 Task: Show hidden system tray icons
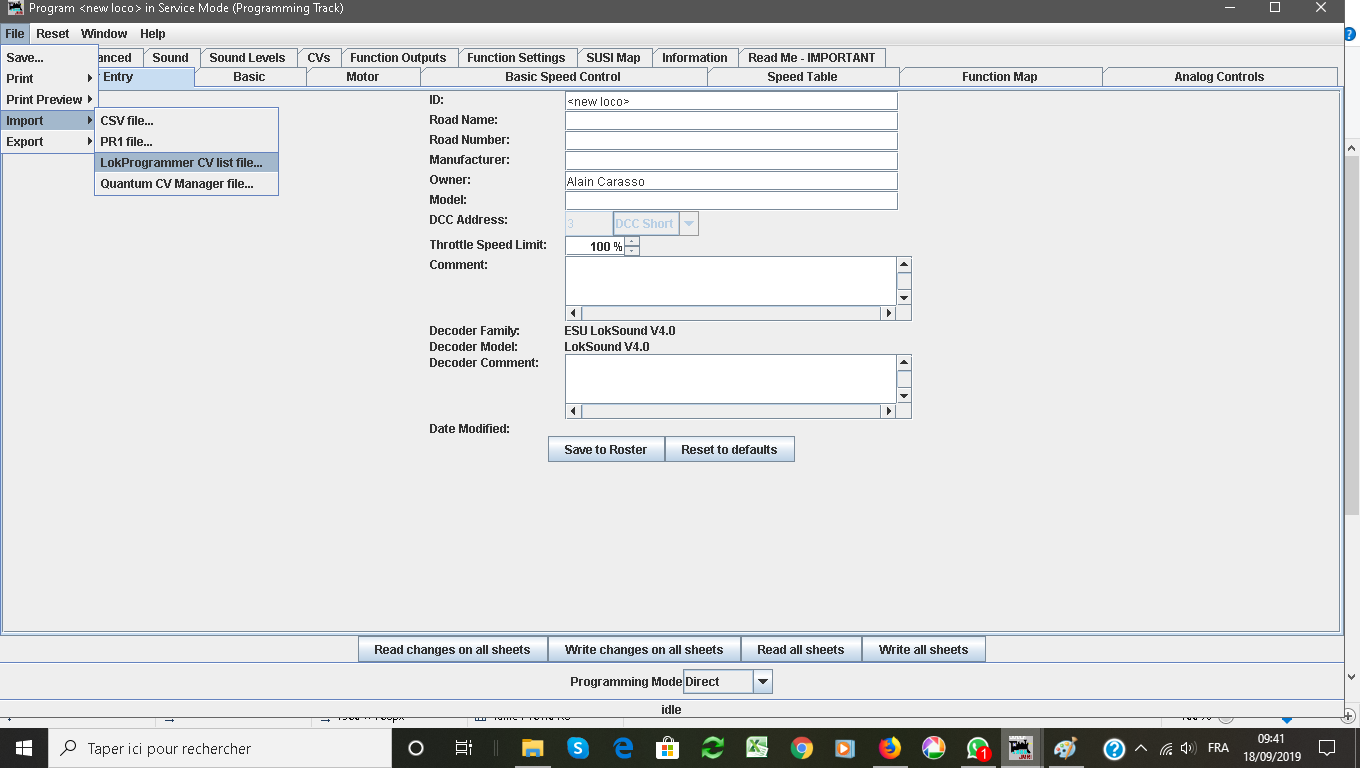click(x=1141, y=748)
